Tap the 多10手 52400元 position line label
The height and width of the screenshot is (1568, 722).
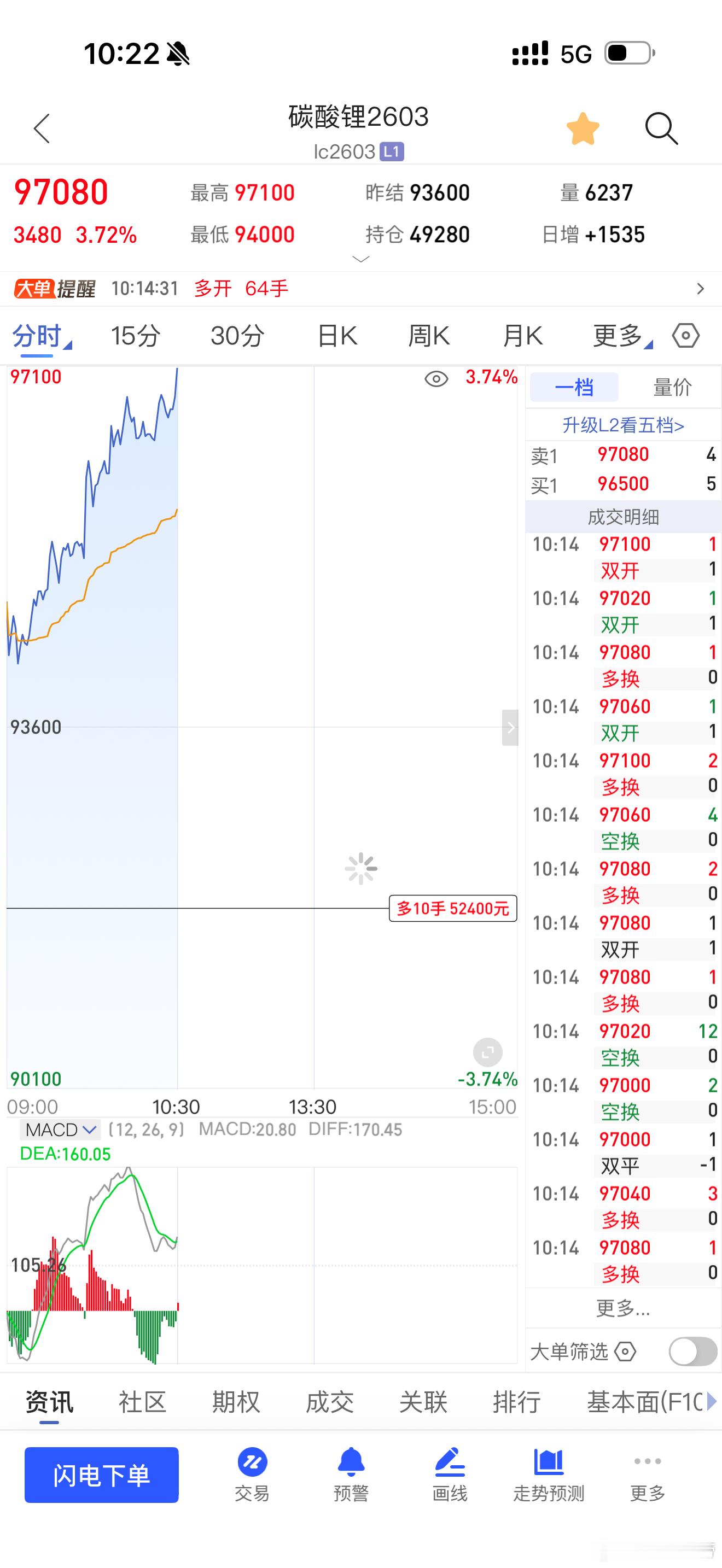pyautogui.click(x=453, y=908)
